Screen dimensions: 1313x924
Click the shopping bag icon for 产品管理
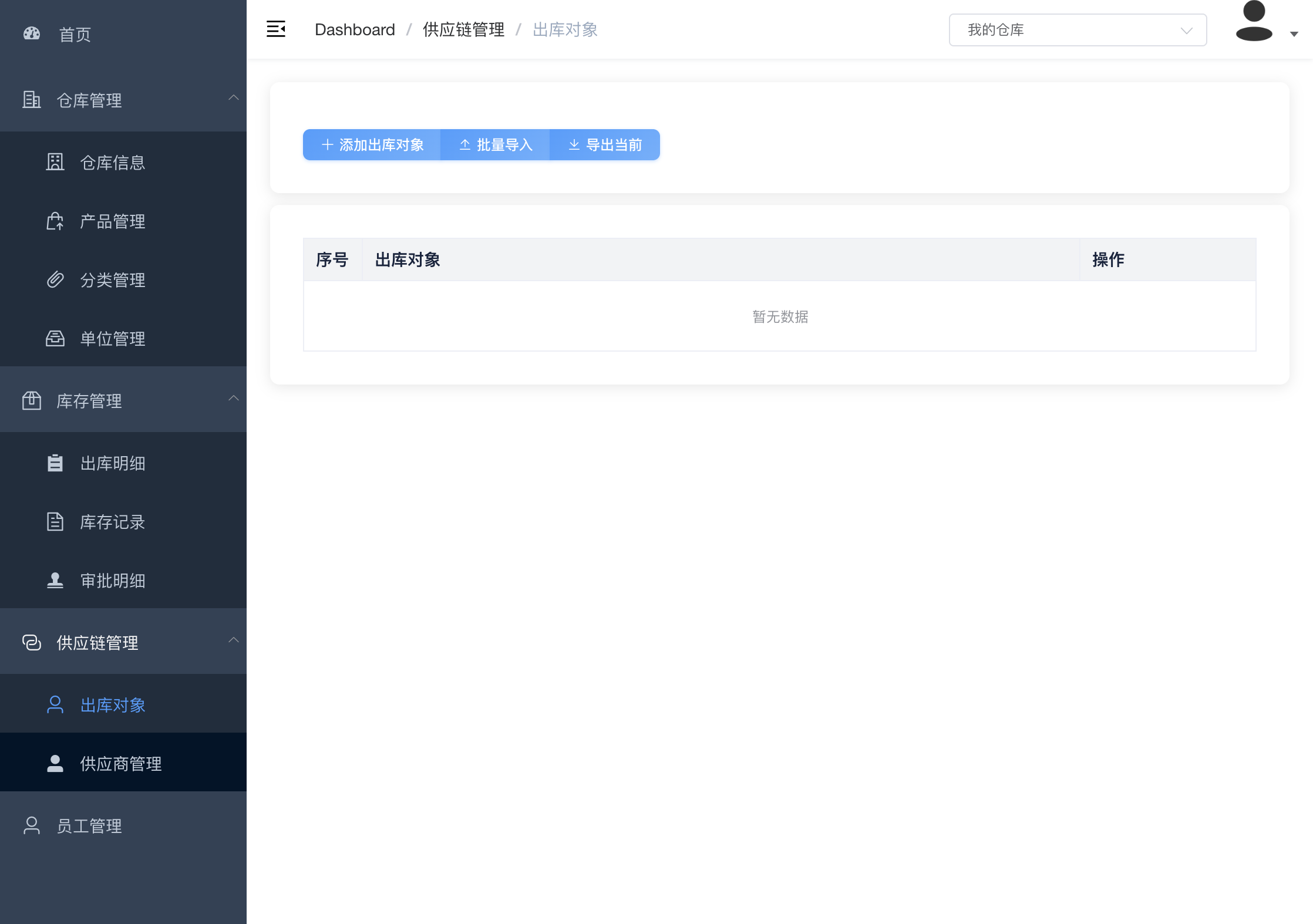[55, 221]
